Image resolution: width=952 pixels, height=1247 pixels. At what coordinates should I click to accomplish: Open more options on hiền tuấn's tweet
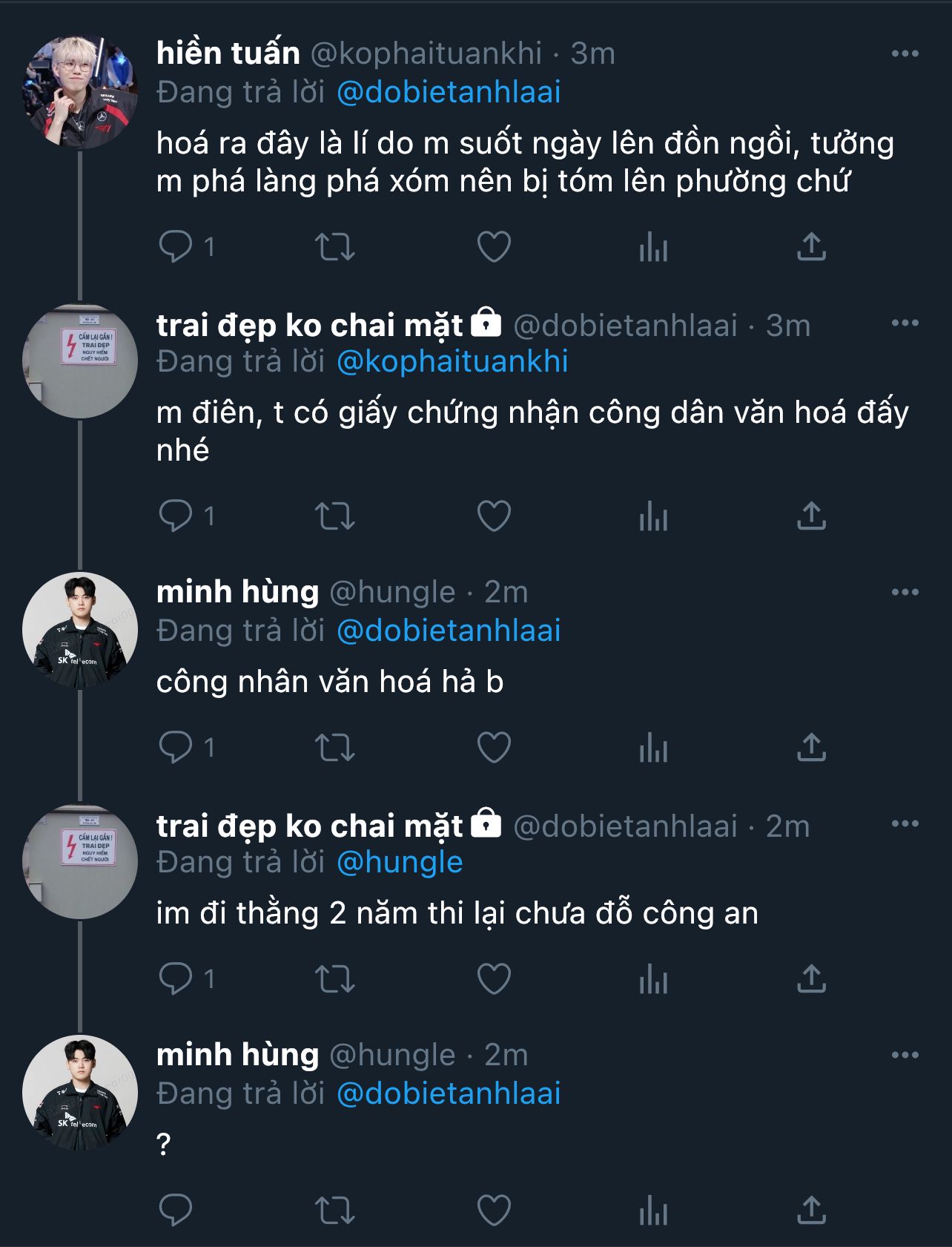905,53
